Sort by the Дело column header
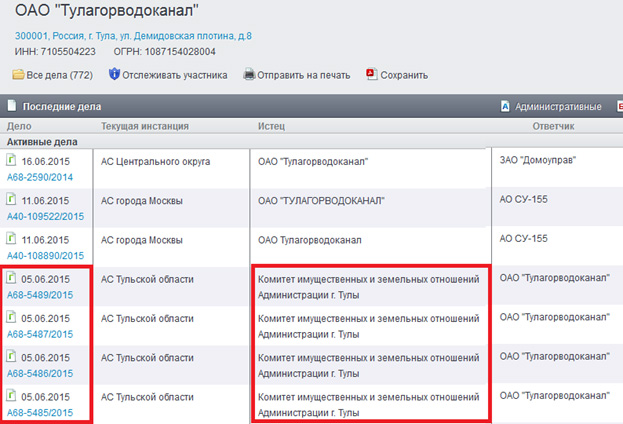Image resolution: width=623 pixels, height=424 pixels. click(20, 127)
